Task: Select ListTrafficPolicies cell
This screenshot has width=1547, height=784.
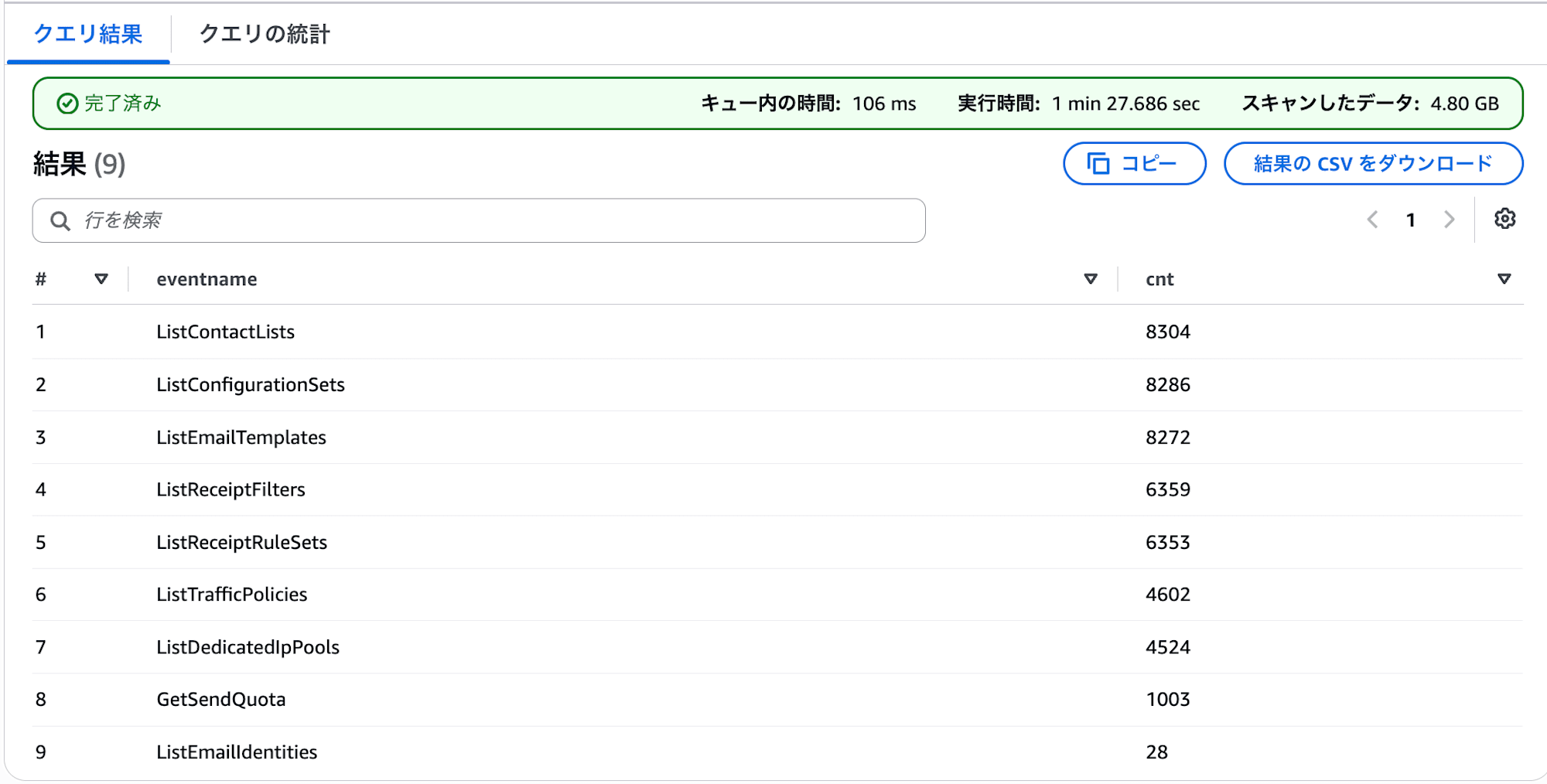Action: (x=231, y=595)
